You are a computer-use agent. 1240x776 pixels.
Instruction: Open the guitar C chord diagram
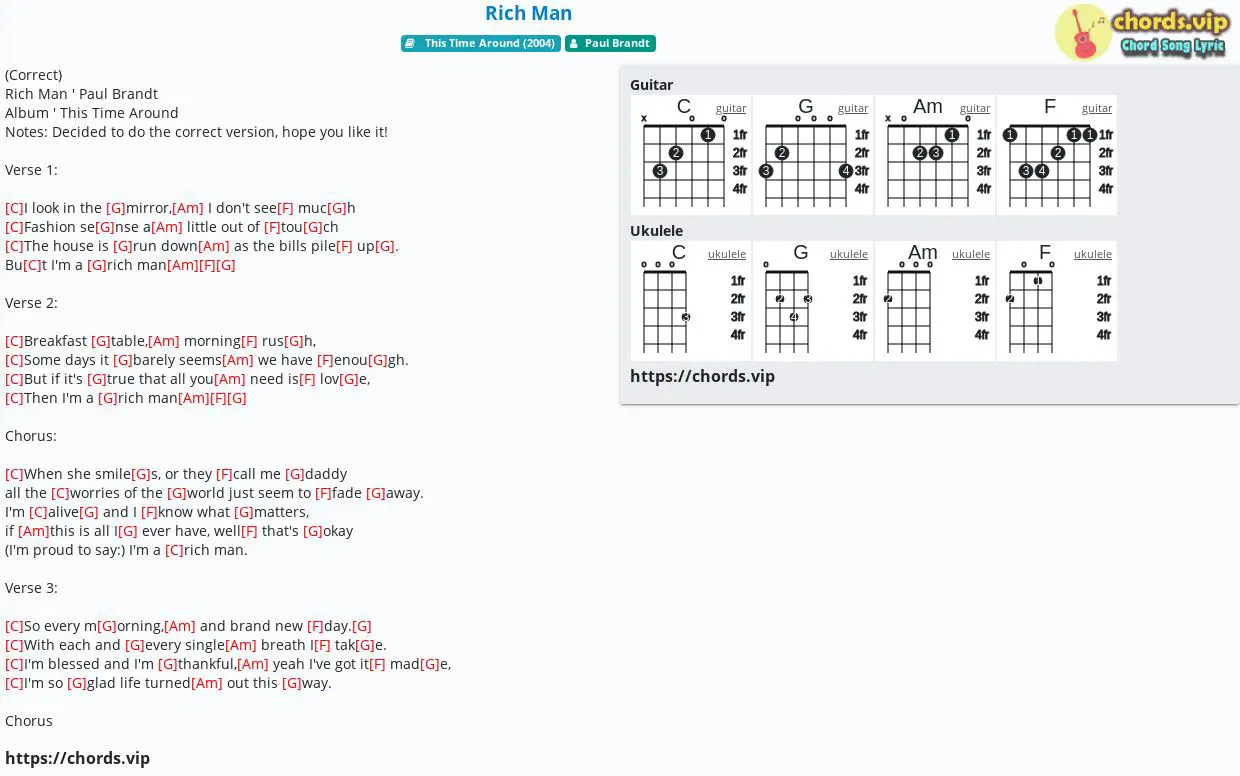point(691,155)
